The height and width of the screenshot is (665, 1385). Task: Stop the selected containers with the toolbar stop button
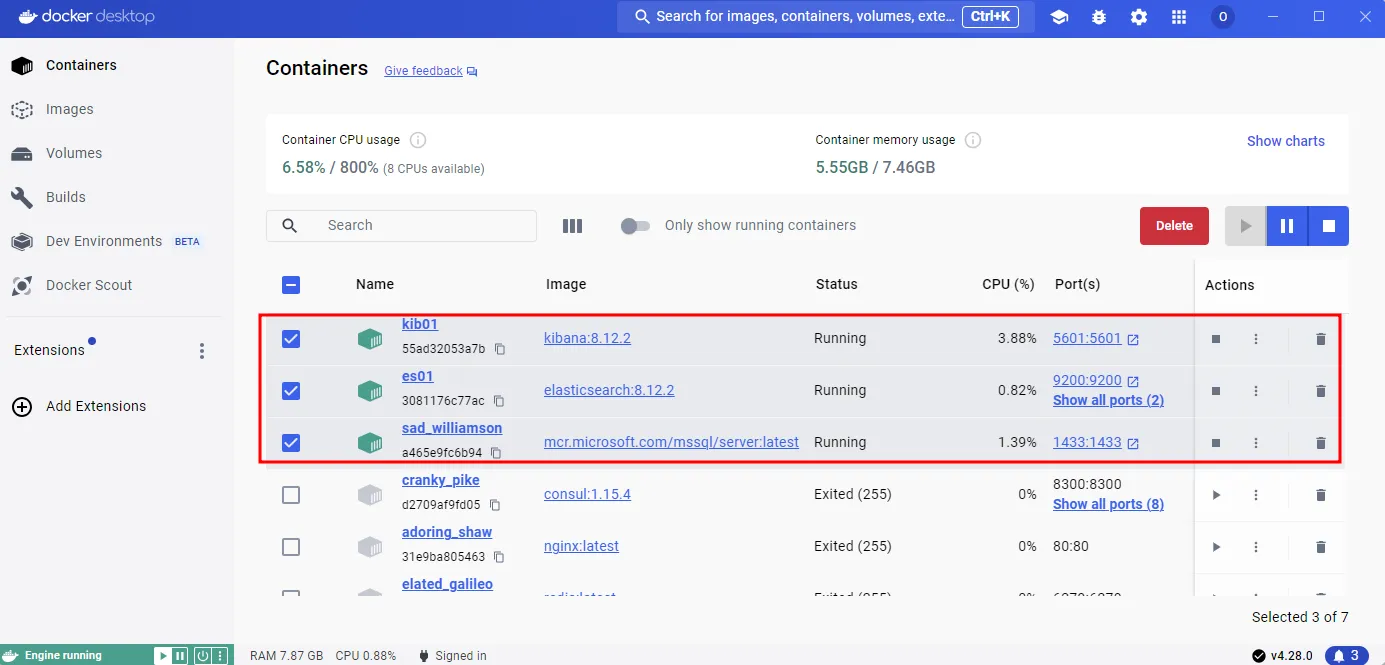1329,226
